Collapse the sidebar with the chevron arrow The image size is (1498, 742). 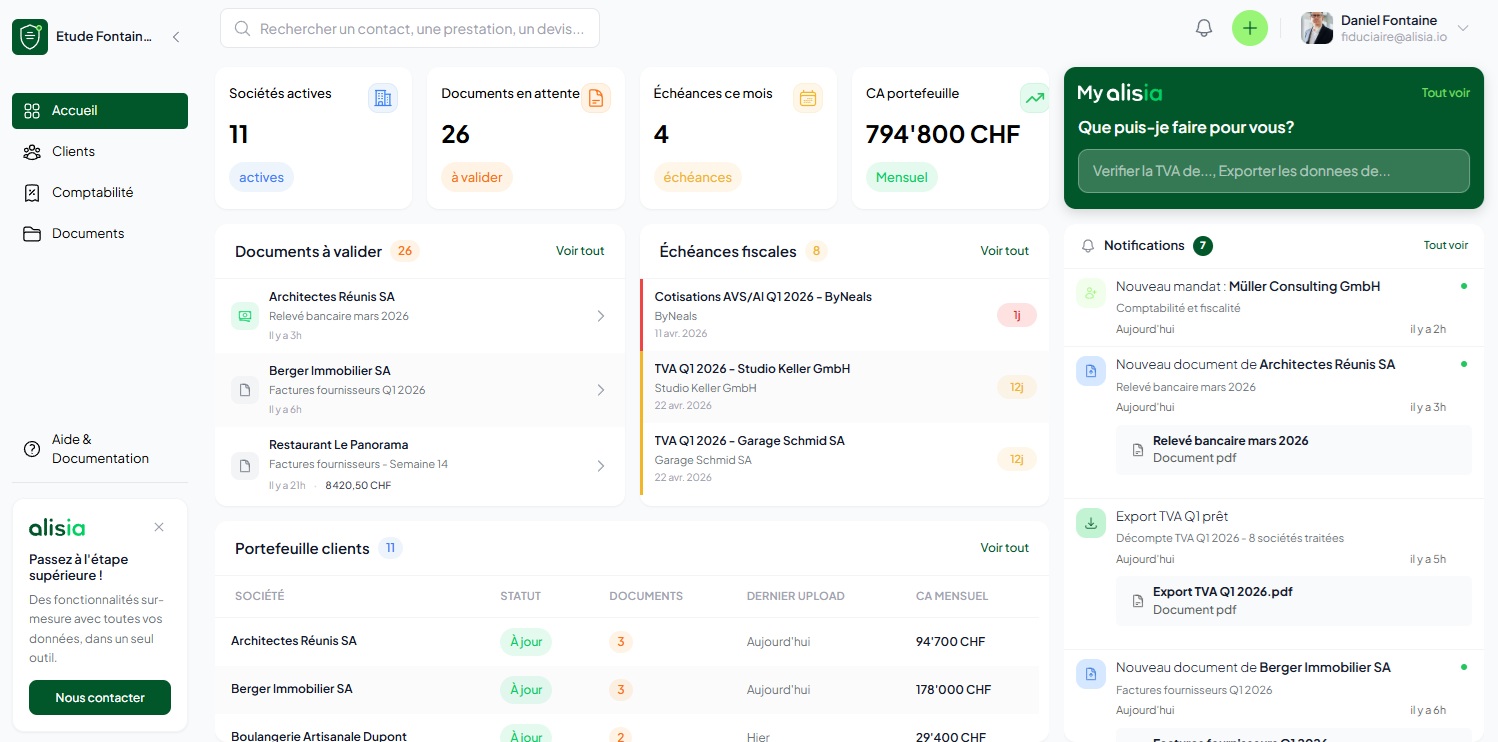coord(176,37)
